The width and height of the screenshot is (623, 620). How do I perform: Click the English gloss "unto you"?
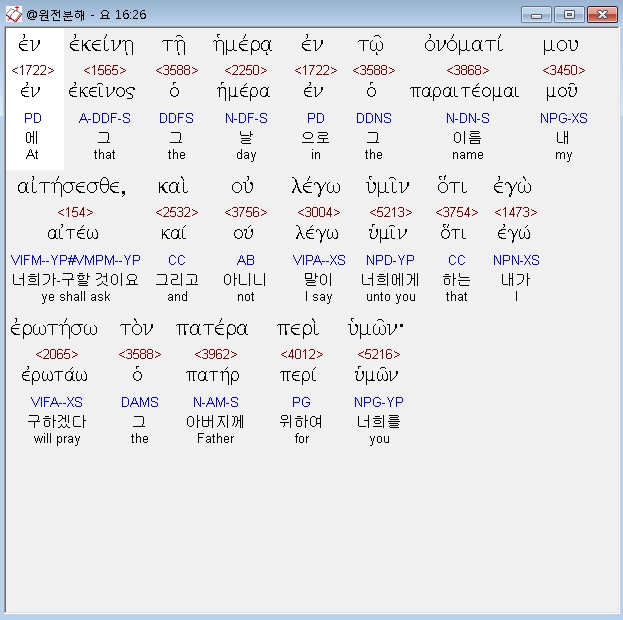point(391,297)
